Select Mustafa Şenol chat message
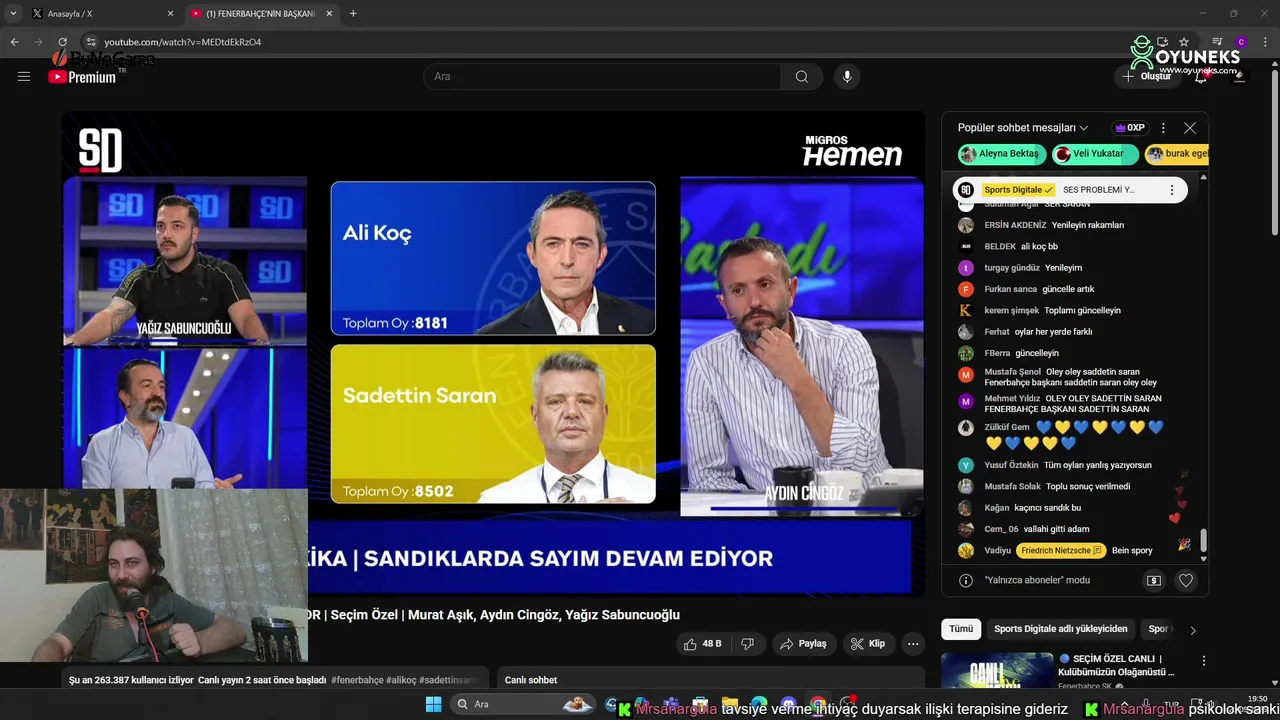 tap(1075, 377)
